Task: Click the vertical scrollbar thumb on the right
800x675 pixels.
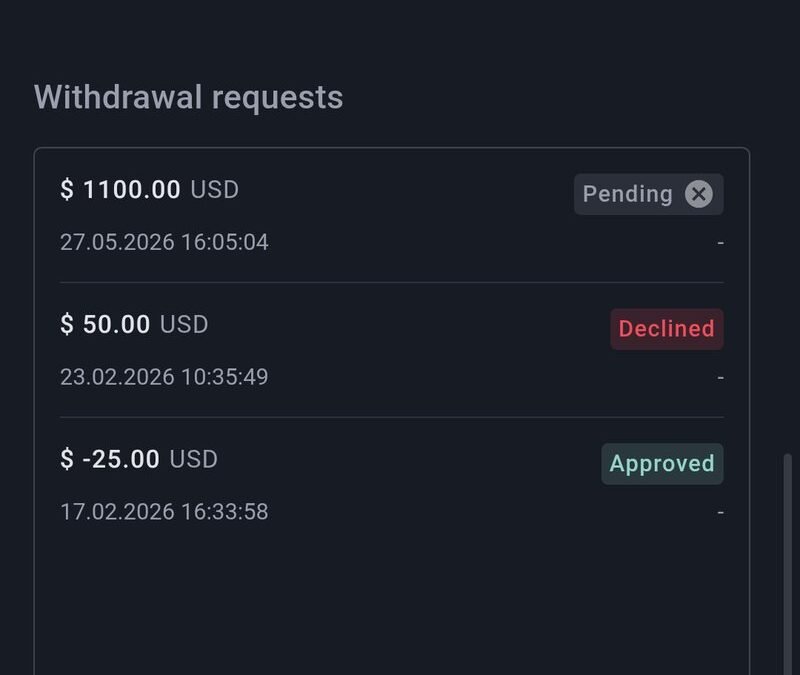Action: click(x=788, y=564)
